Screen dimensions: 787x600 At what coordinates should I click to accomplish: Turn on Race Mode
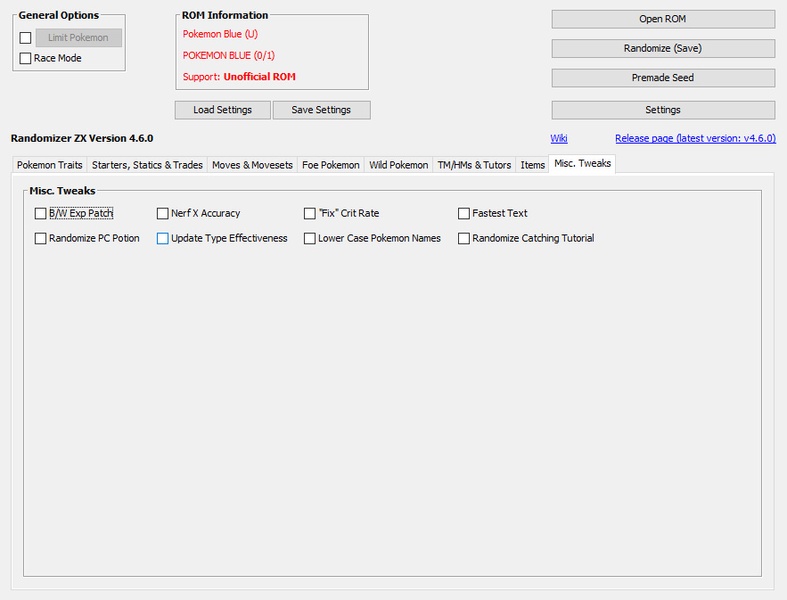(25, 58)
